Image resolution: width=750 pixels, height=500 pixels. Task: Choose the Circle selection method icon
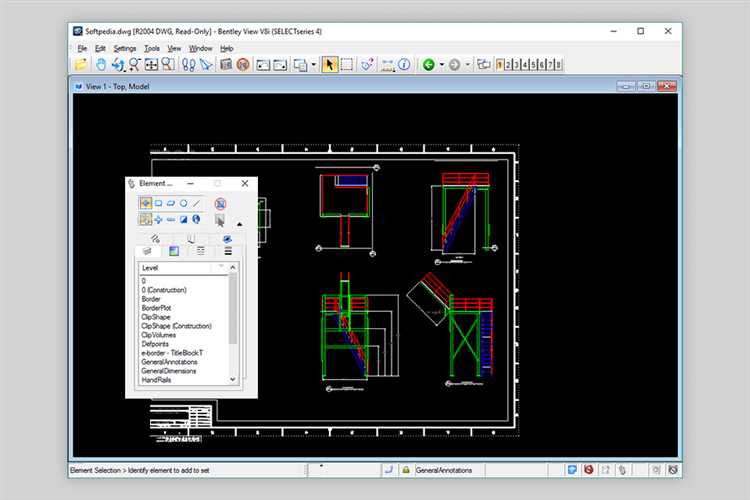pos(184,203)
